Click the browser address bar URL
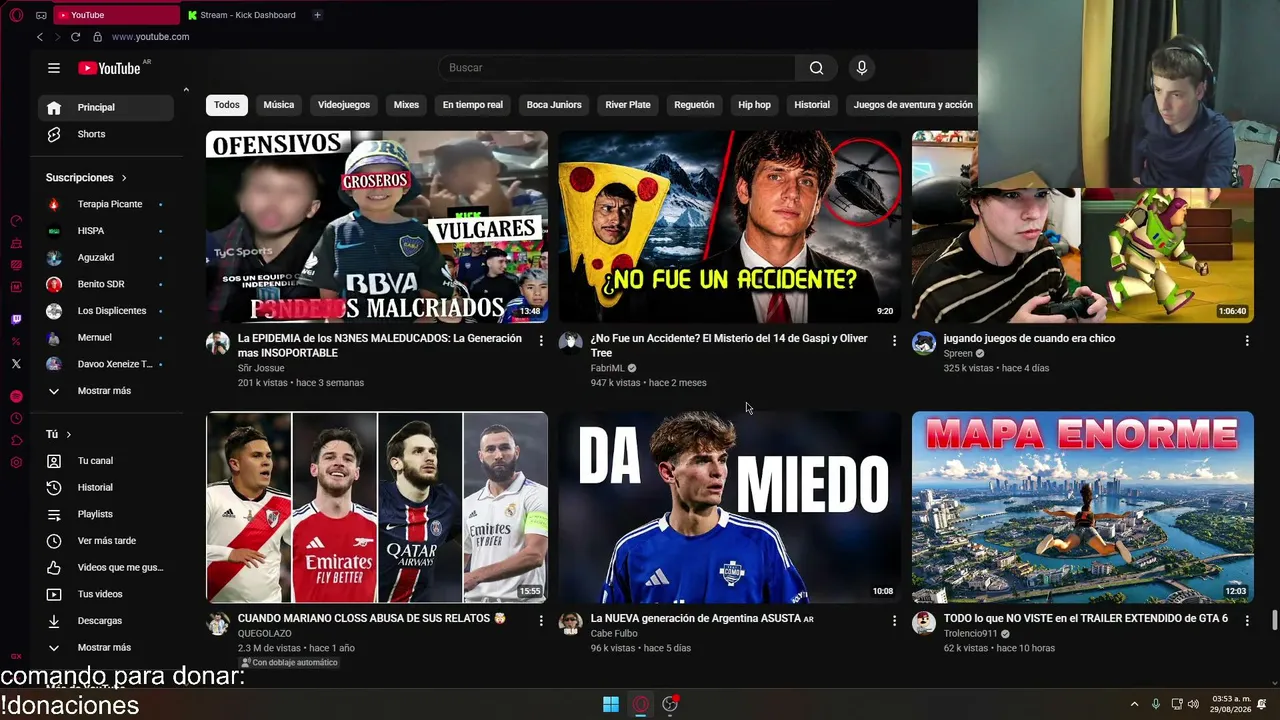This screenshot has width=1280, height=720. click(150, 37)
